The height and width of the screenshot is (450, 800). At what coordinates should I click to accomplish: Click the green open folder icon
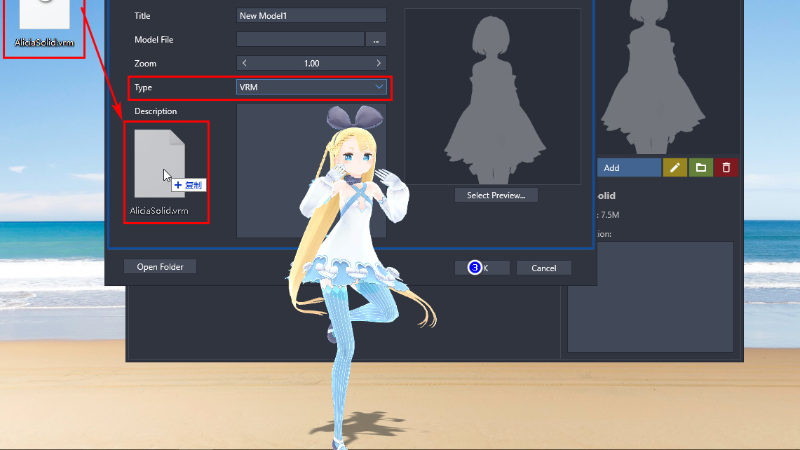(x=701, y=167)
